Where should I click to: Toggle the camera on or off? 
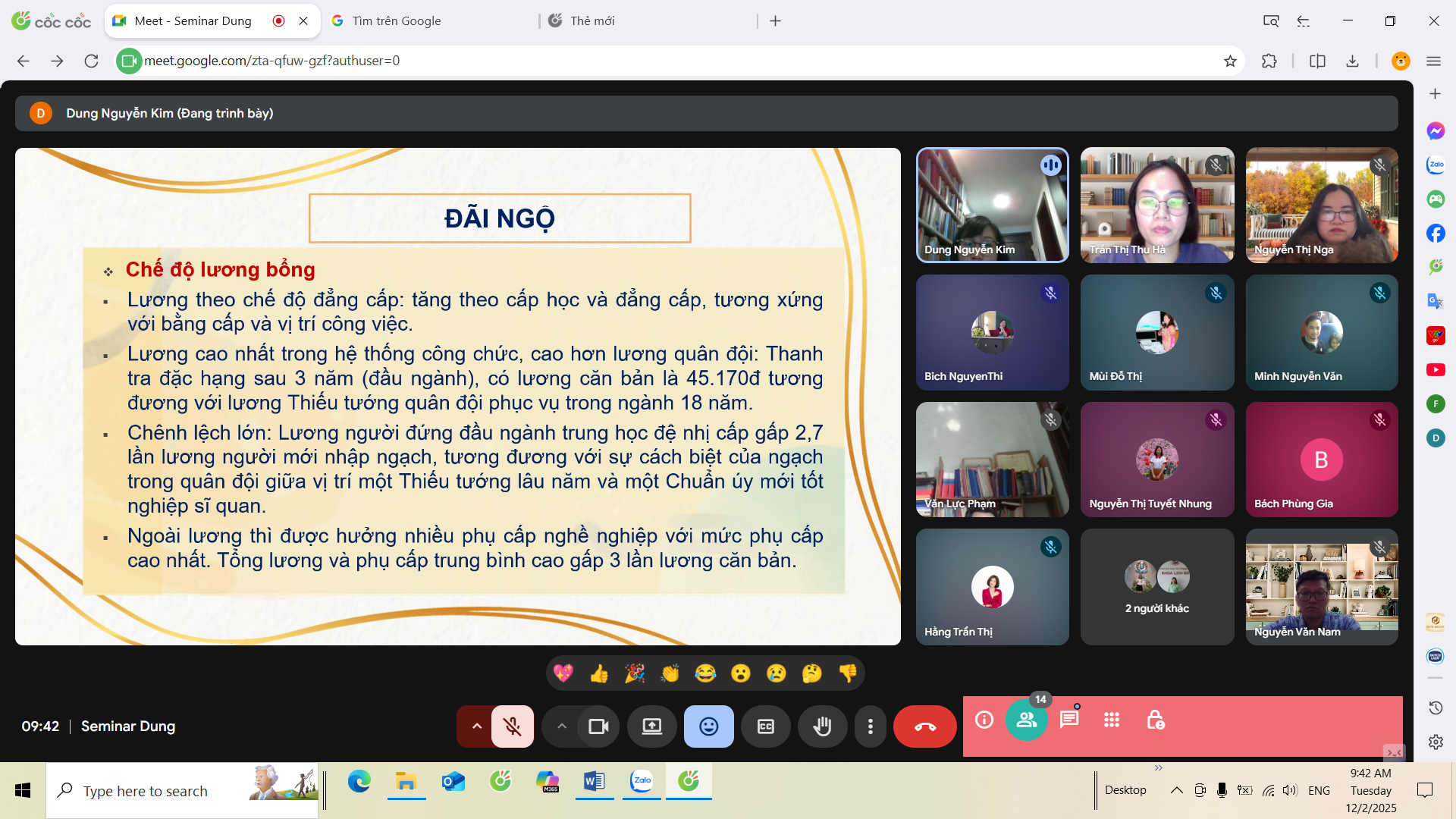coord(598,726)
